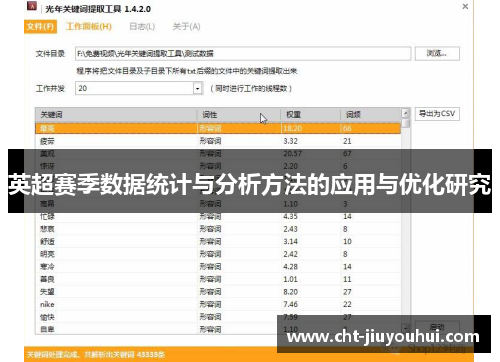Click the frequency value 21
The width and height of the screenshot is (500, 362).
click(347, 141)
